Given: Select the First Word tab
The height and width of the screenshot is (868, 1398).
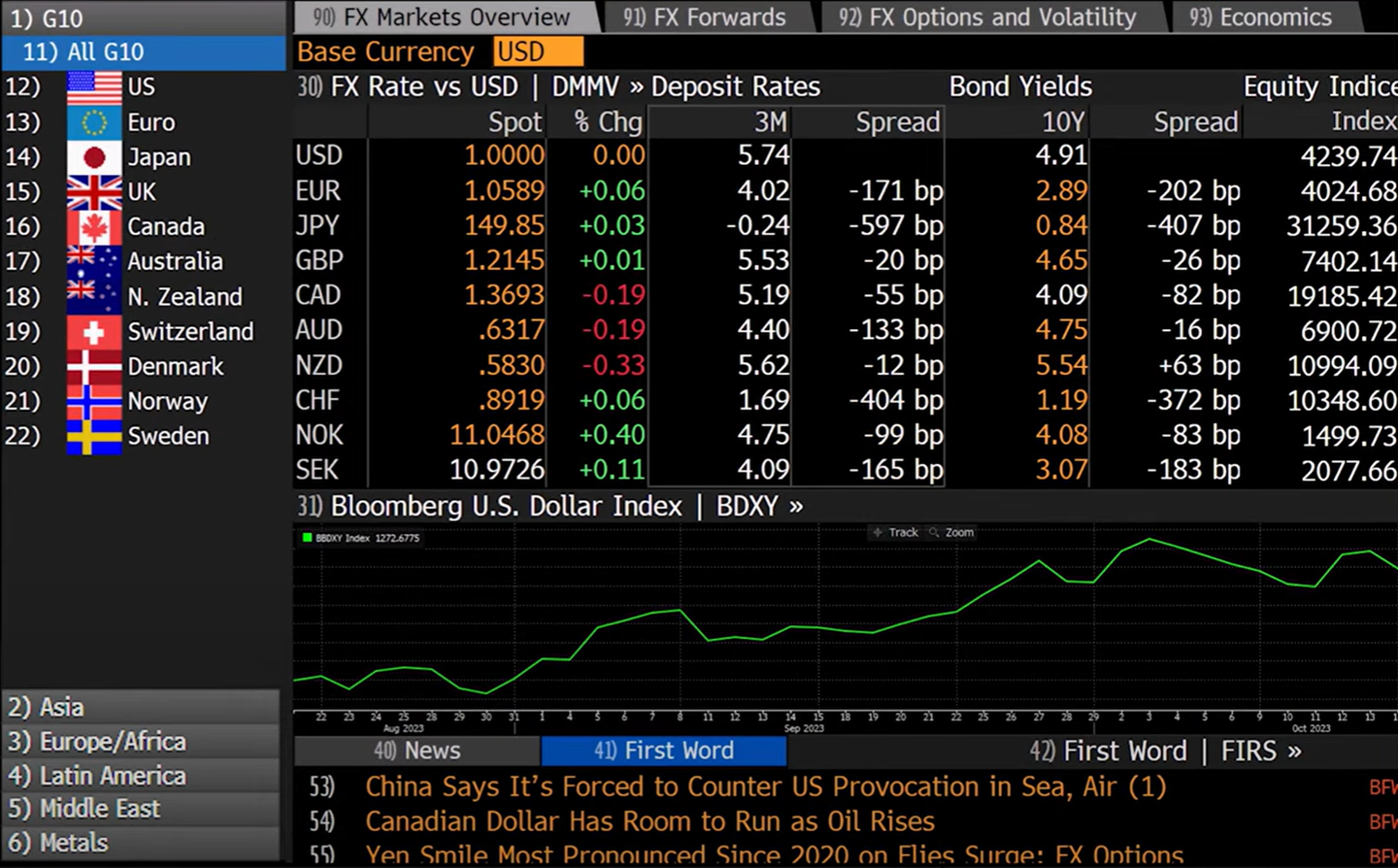Looking at the screenshot, I should (x=664, y=751).
